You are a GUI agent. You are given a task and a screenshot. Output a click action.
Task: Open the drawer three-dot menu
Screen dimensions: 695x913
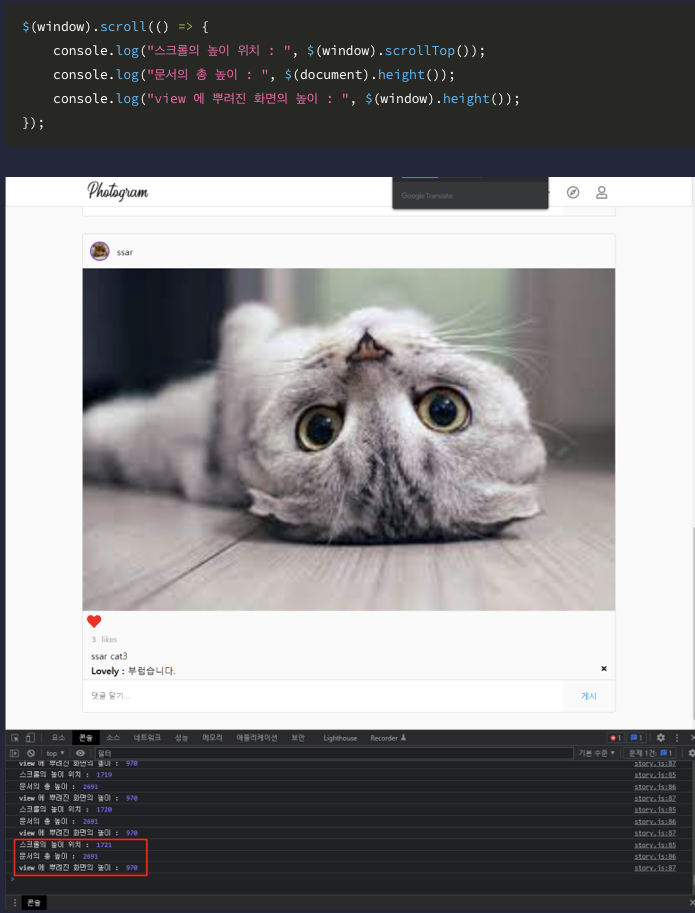click(x=15, y=903)
